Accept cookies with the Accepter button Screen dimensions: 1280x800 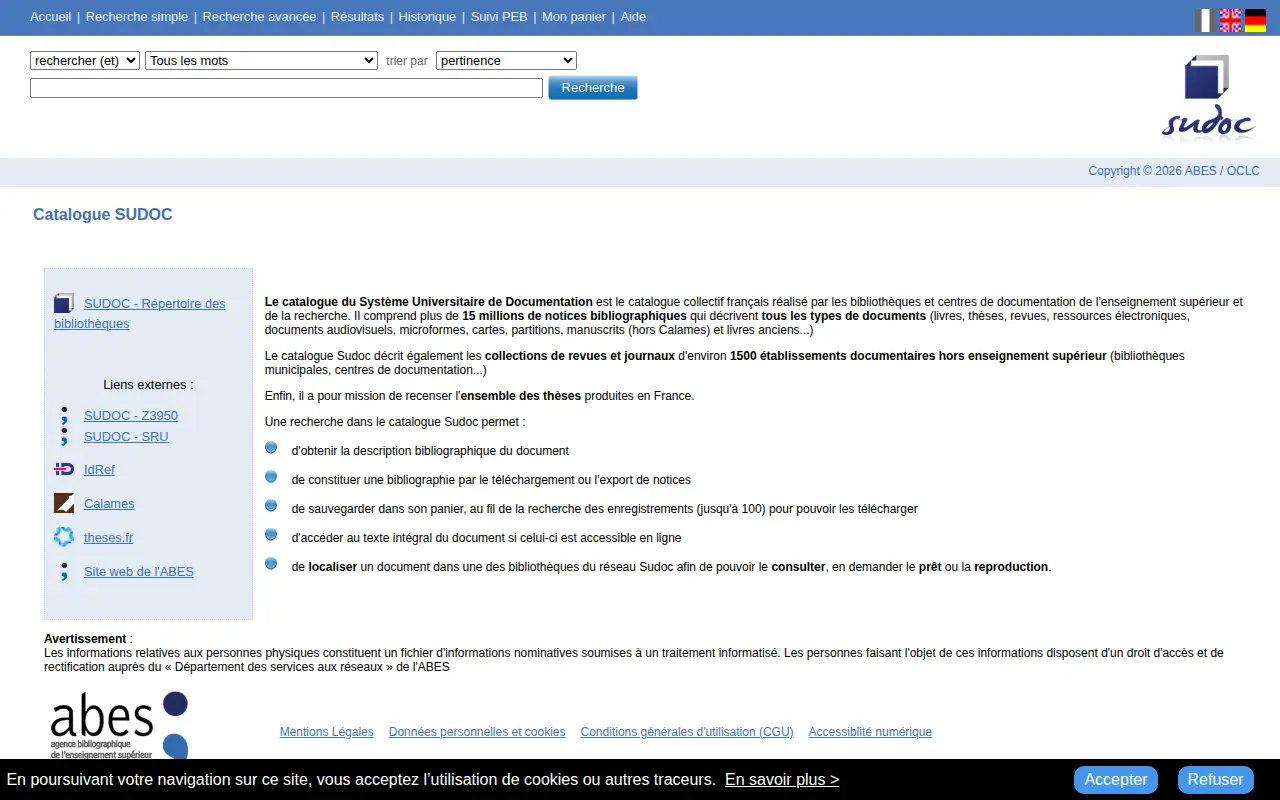point(1116,779)
